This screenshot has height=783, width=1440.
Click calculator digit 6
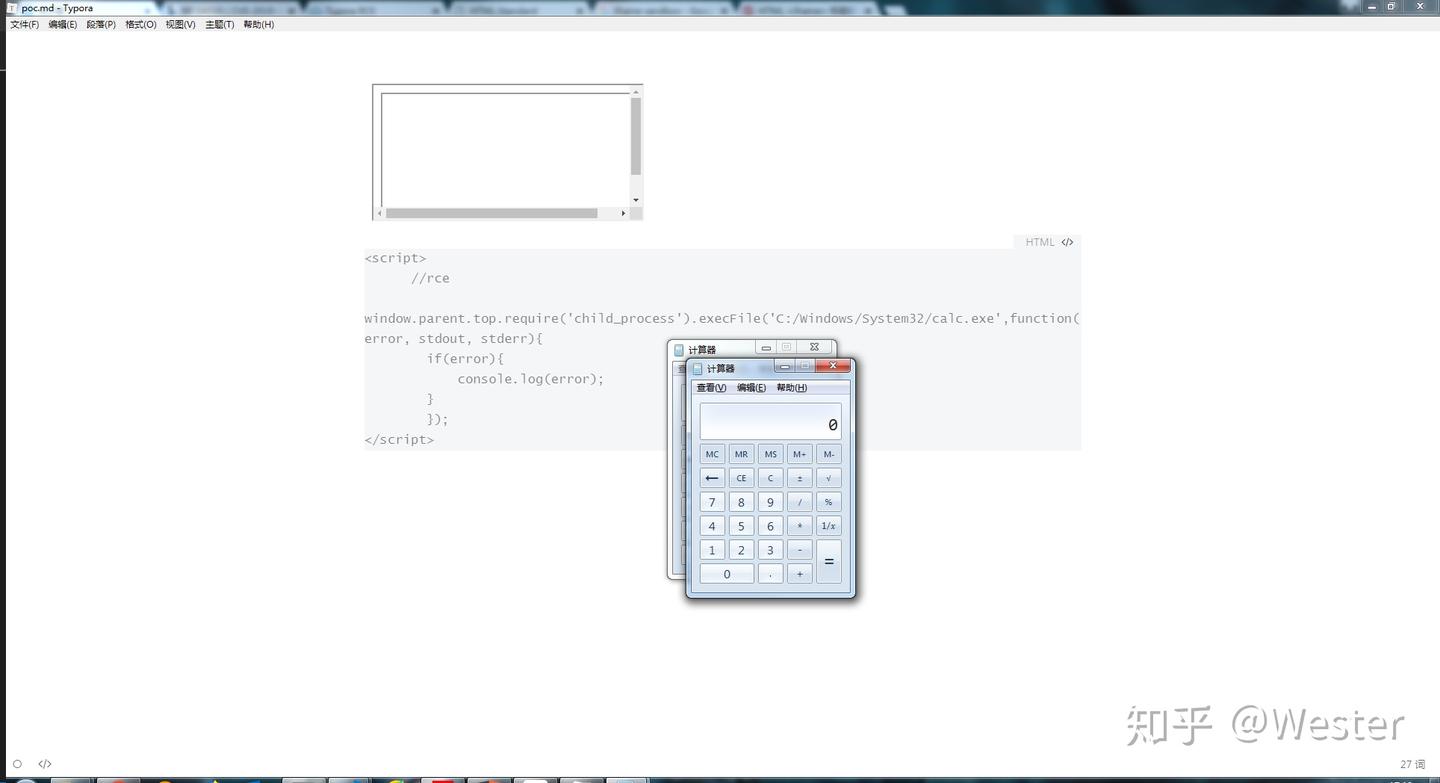coord(770,526)
